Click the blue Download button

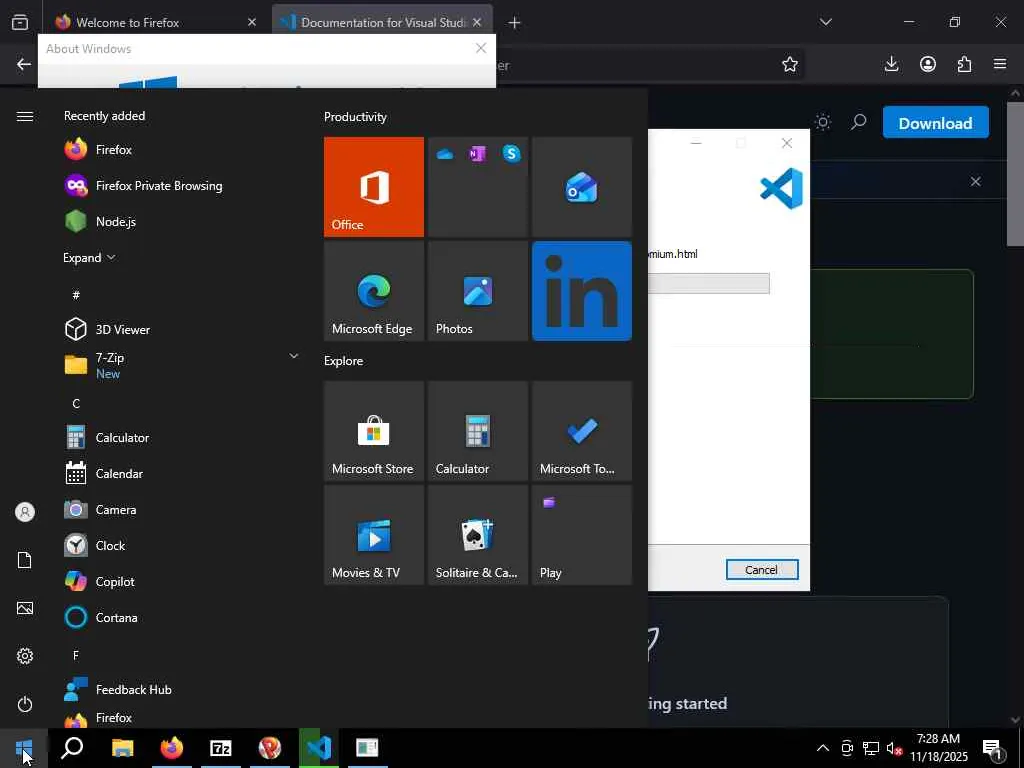pos(935,123)
